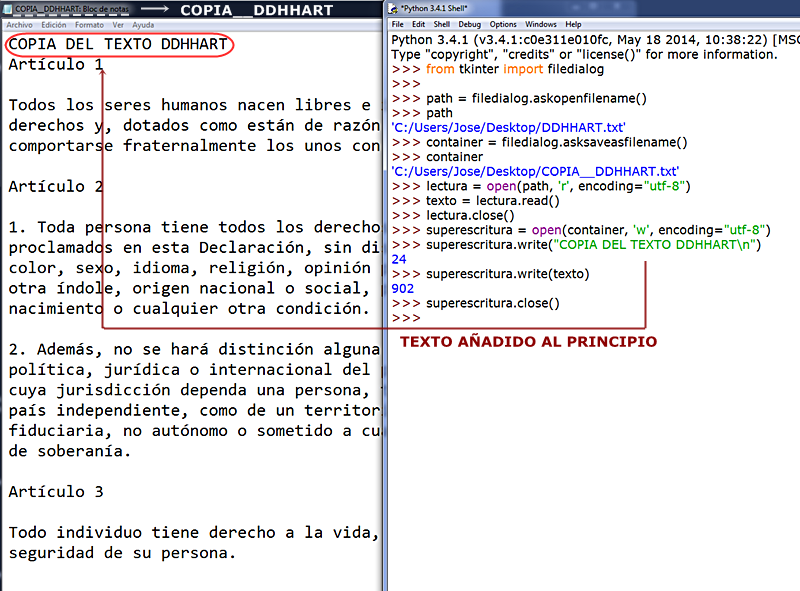Click the TEXTO AÑADIDO AL PRINCIPIO annotation
Image resolution: width=800 pixels, height=591 pixels.
click(x=527, y=341)
